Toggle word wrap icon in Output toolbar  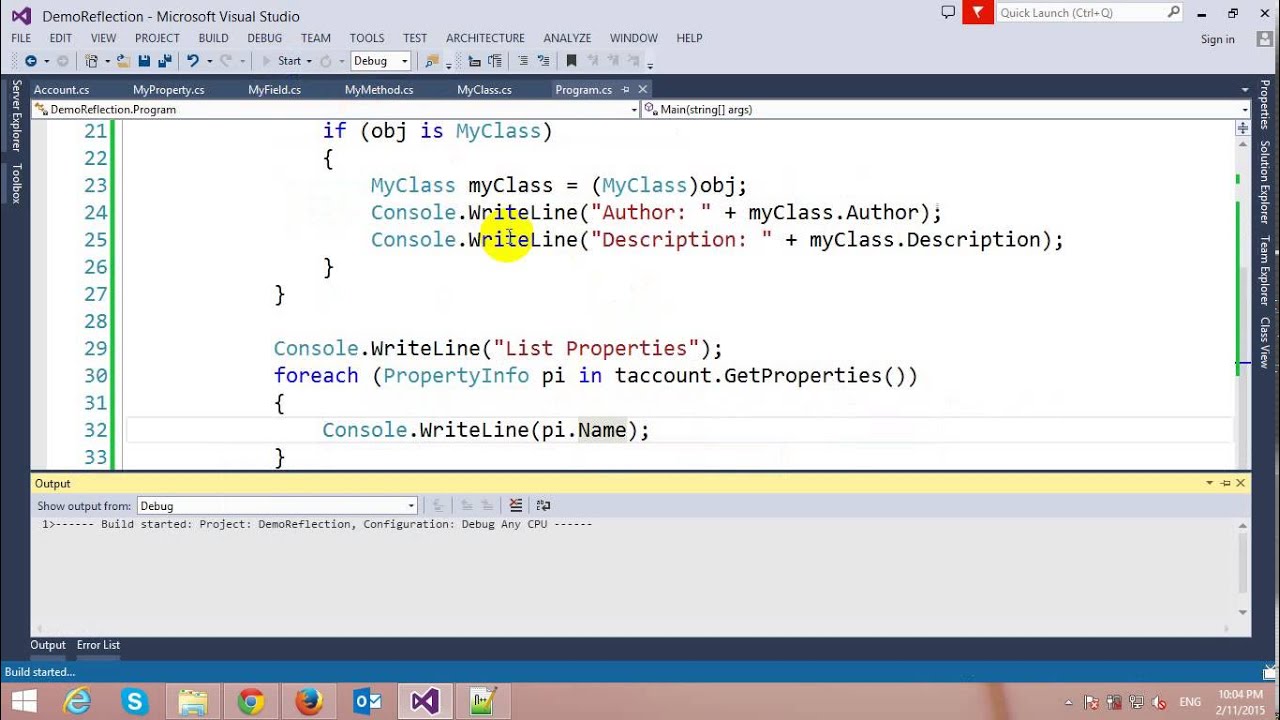(543, 506)
